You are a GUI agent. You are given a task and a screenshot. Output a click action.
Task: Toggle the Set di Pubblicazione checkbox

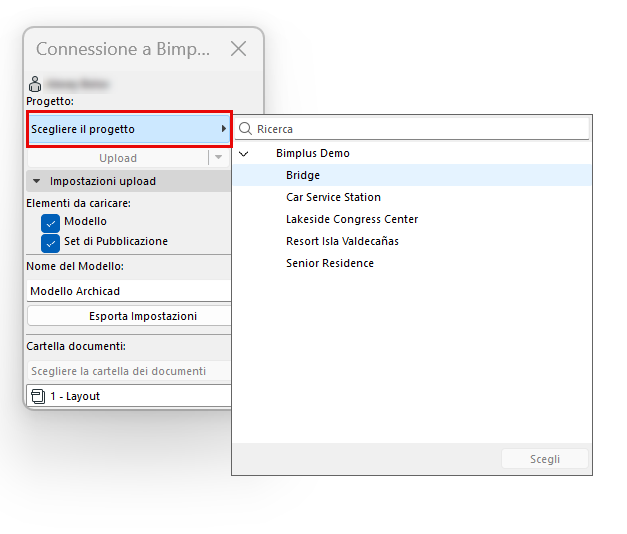tap(50, 243)
